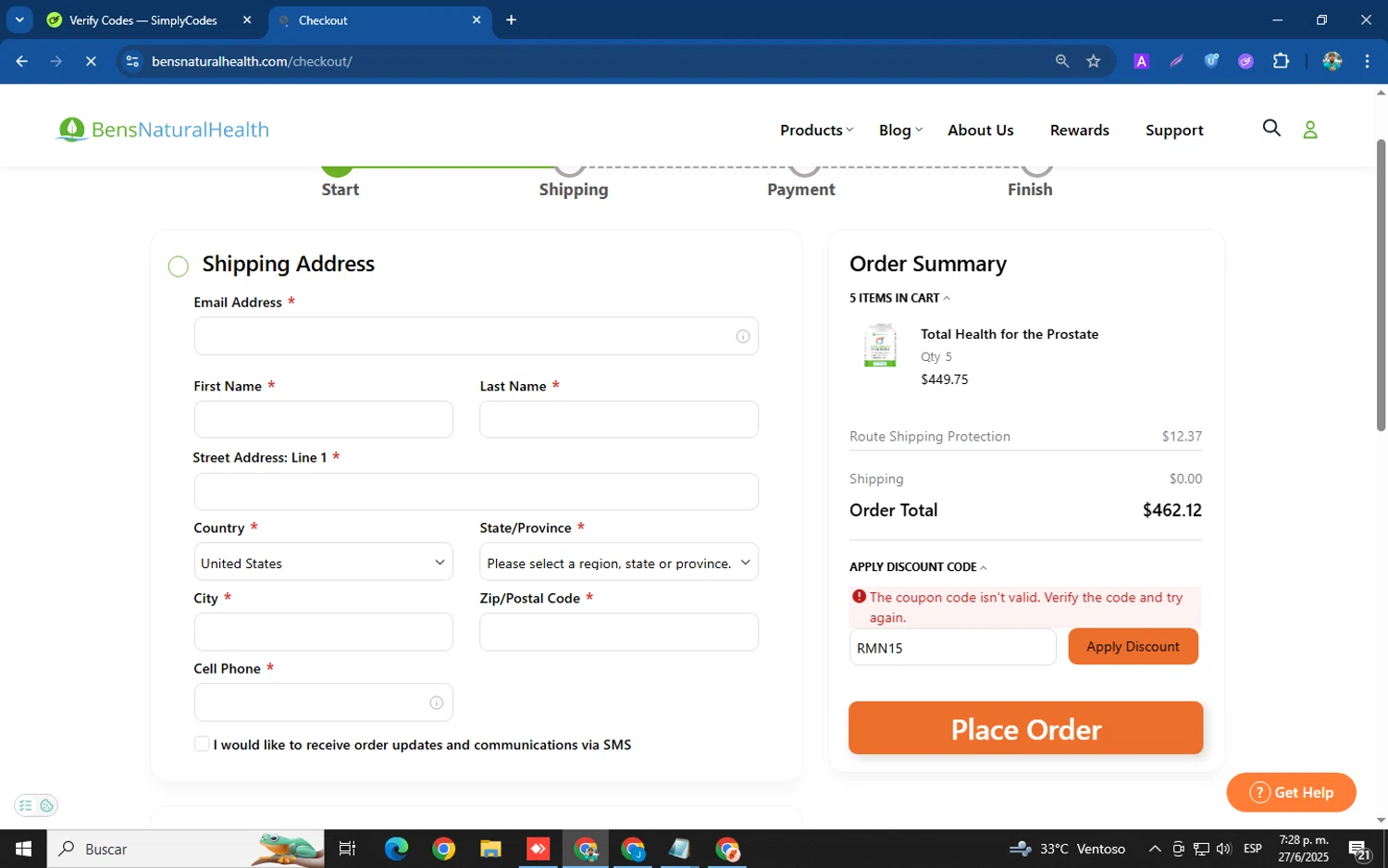The height and width of the screenshot is (868, 1388).
Task: Click the shield extension icon
Action: [1211, 61]
